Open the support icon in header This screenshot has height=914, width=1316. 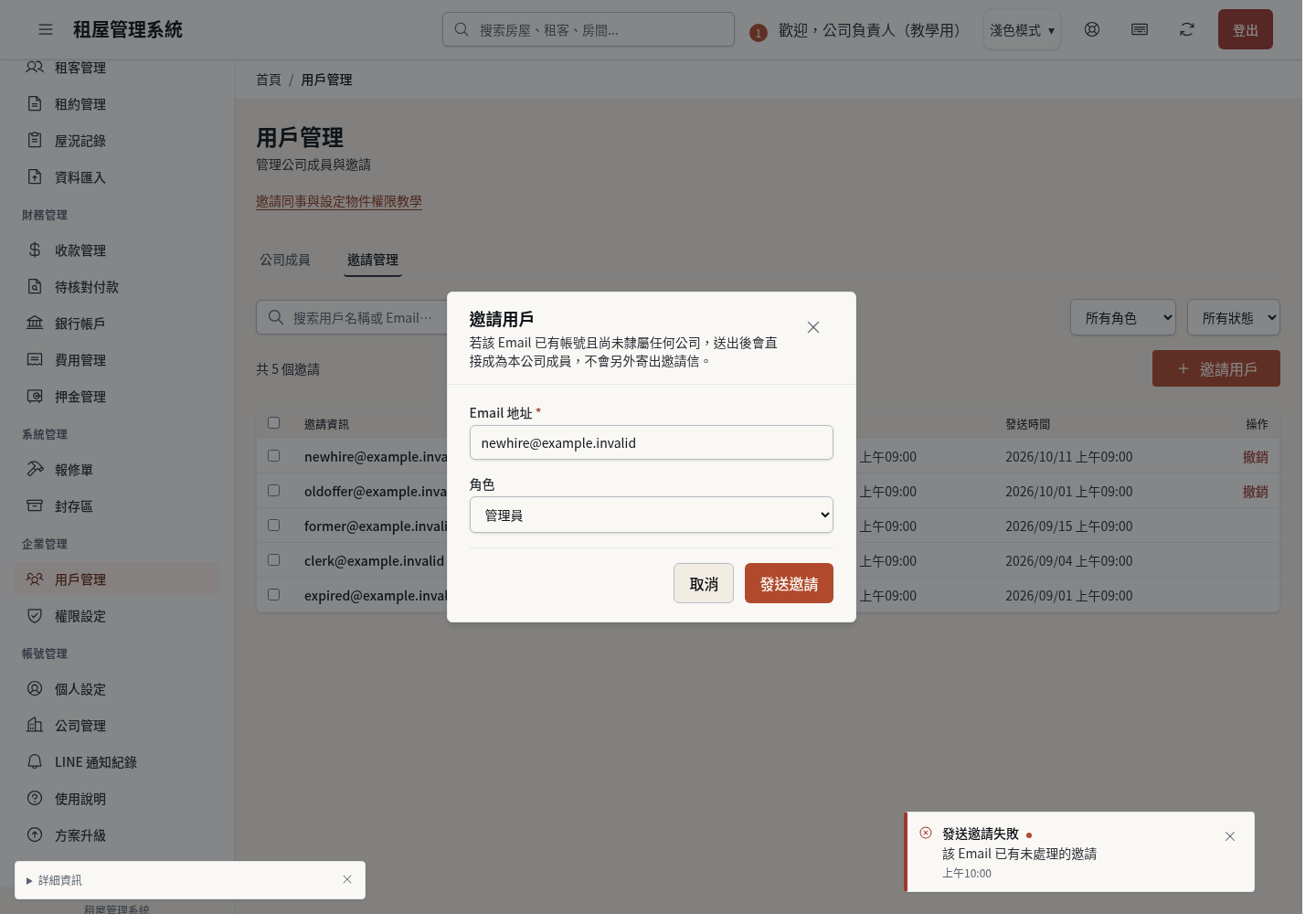click(x=1092, y=29)
